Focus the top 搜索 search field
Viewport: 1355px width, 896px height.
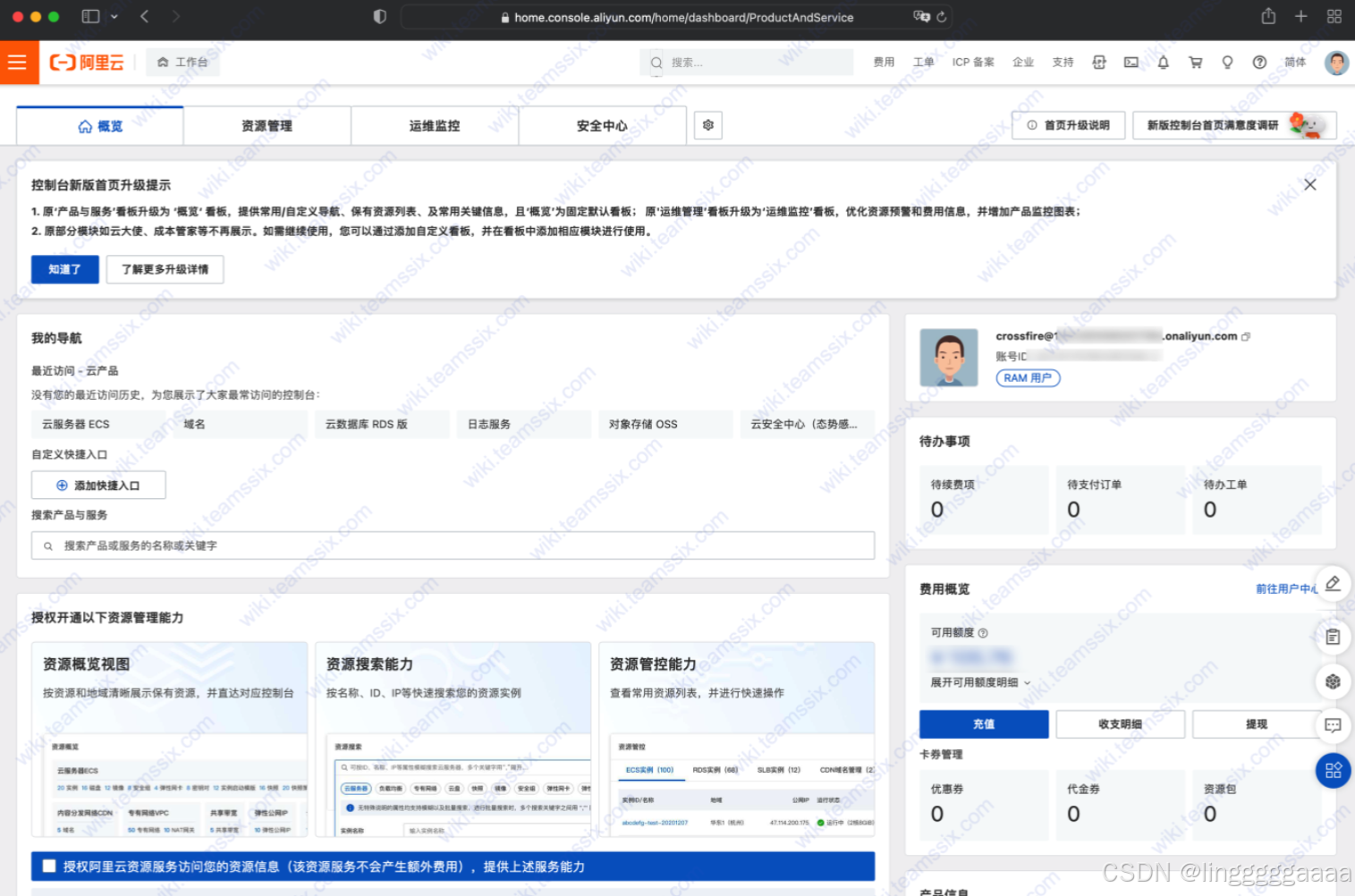747,63
